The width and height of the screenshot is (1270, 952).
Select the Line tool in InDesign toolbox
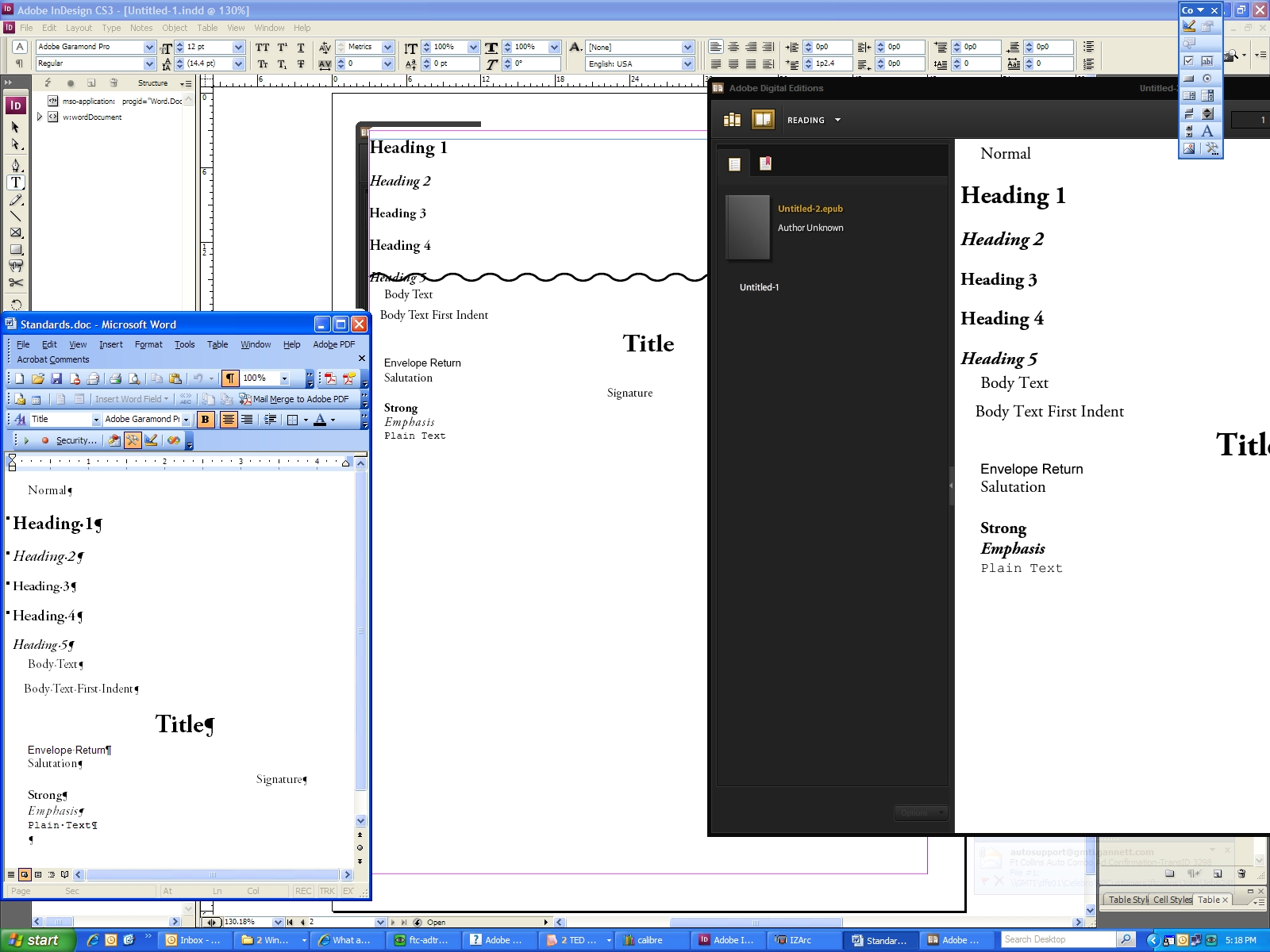(16, 216)
